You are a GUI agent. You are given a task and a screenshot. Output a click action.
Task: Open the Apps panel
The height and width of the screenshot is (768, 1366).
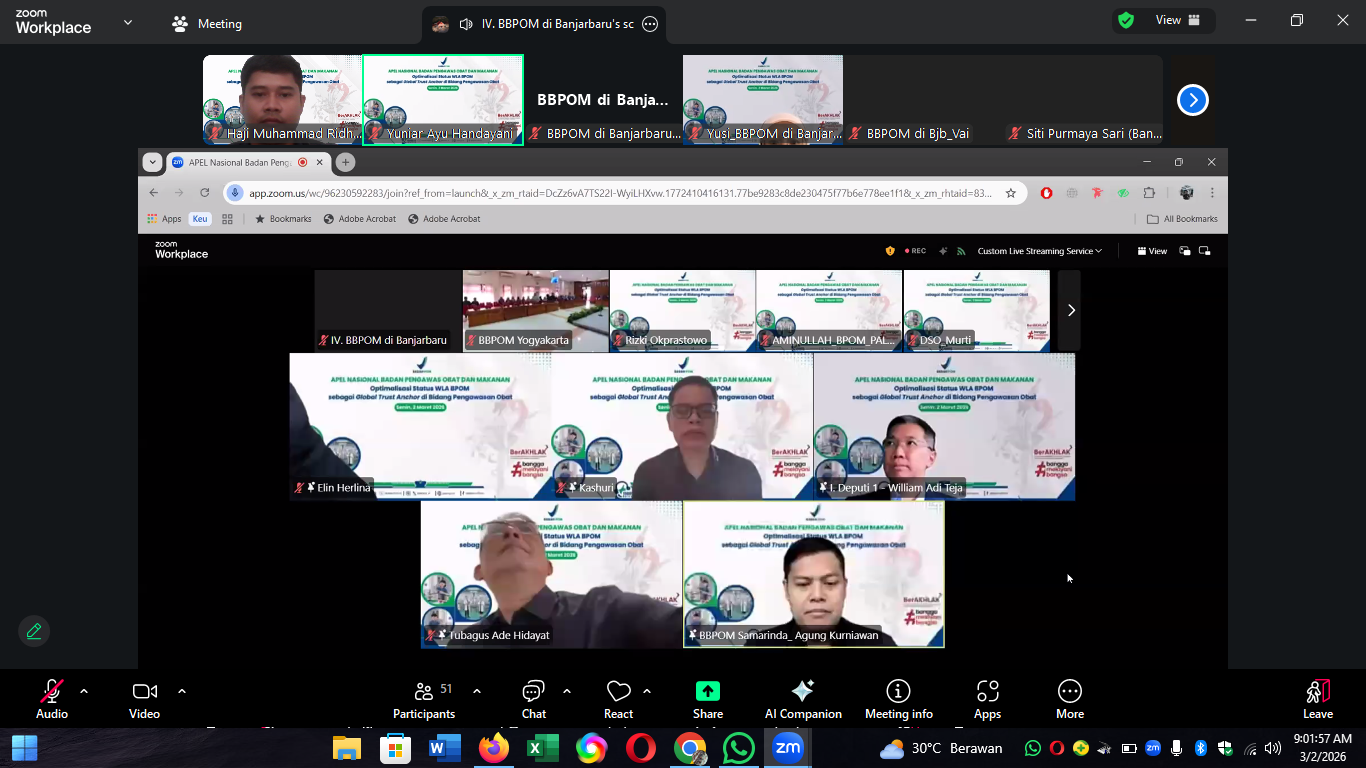[x=987, y=699]
